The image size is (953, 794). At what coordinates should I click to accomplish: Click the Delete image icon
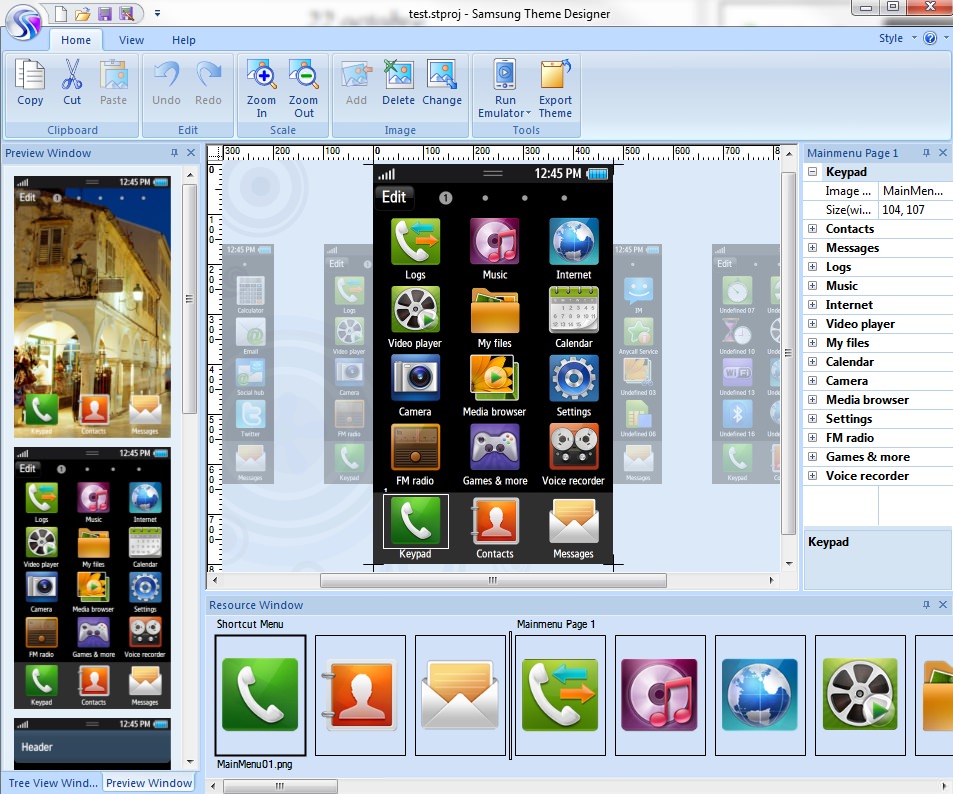pos(398,75)
